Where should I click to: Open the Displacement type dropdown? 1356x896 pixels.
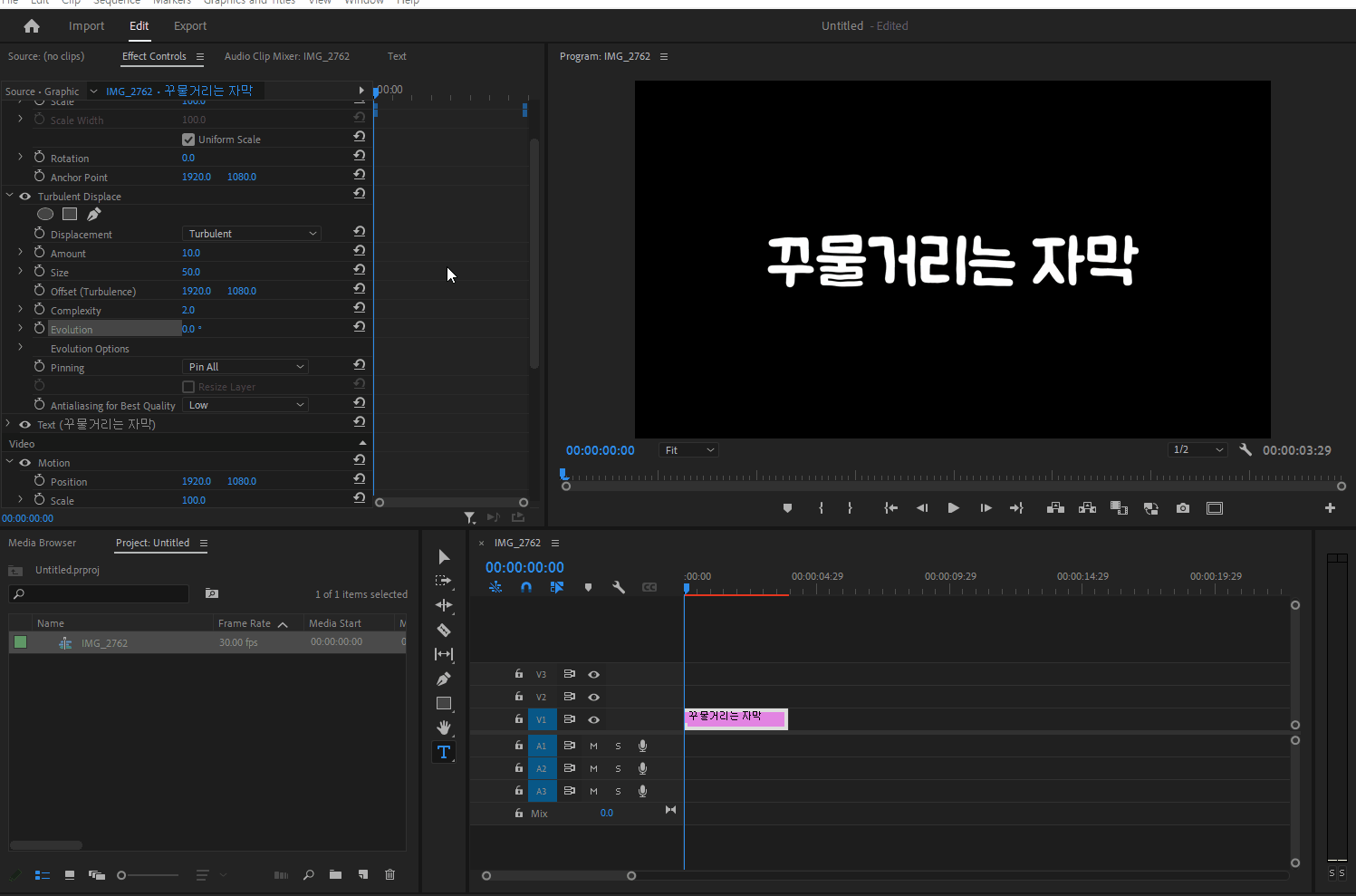point(252,234)
